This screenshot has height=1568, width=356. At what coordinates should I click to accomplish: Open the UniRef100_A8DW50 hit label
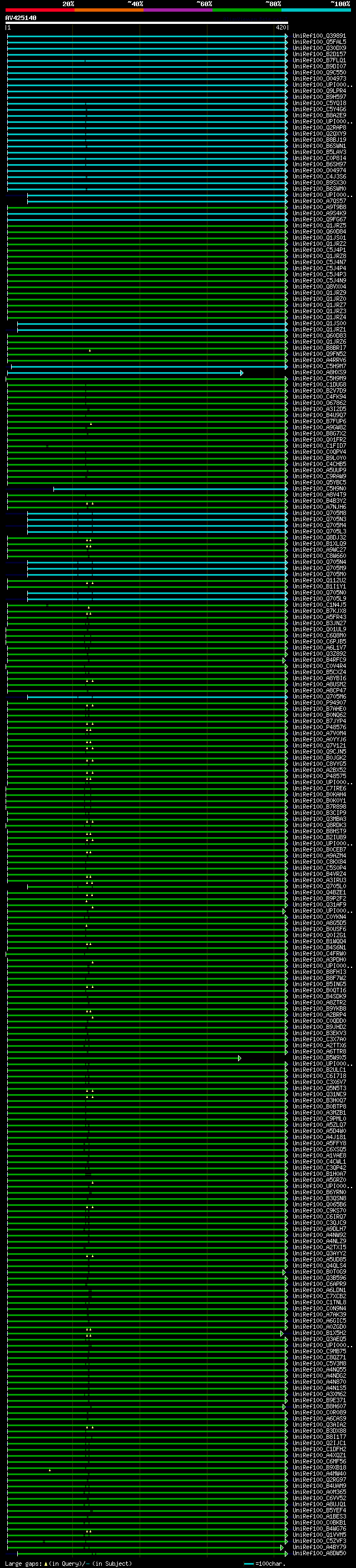coord(319,1553)
